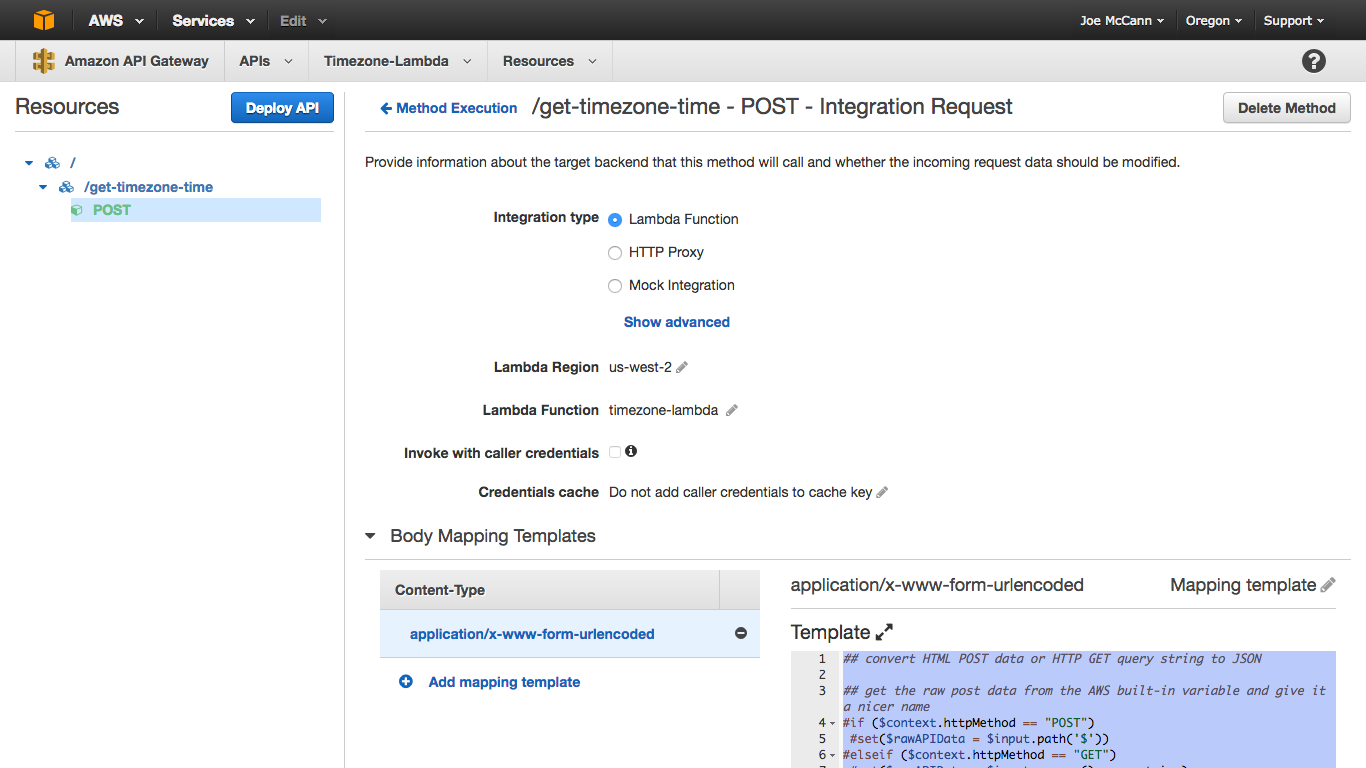
Task: Open the Joe McCann account dropdown
Action: [1122, 20]
